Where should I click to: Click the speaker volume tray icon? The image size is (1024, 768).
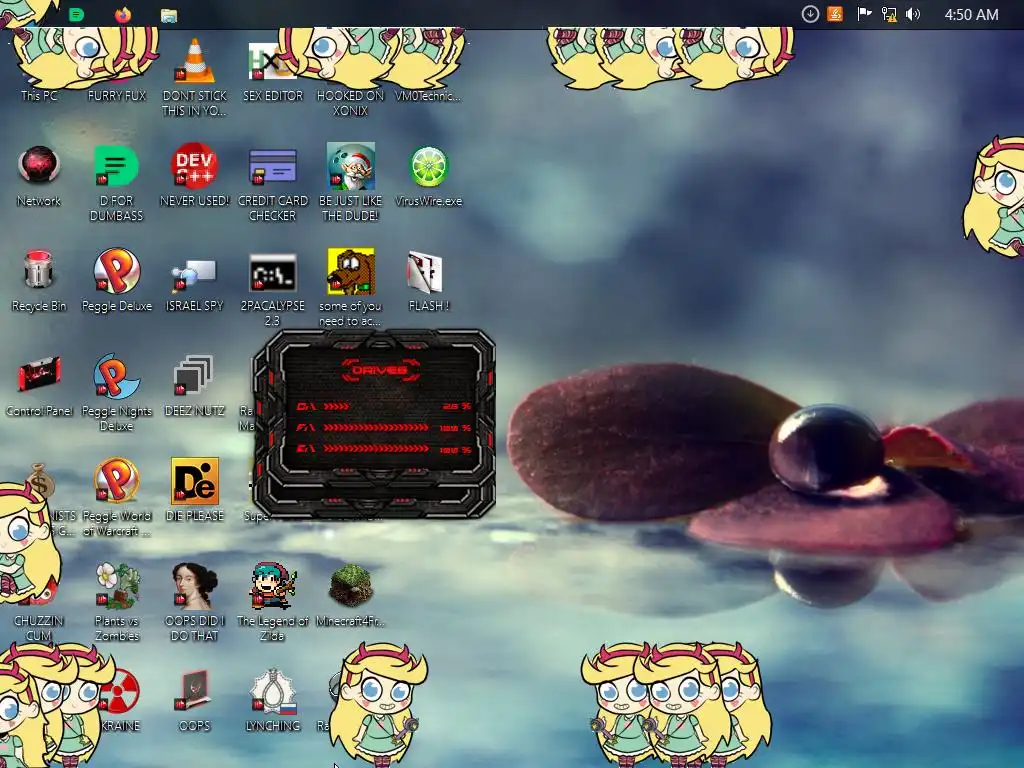tap(913, 14)
